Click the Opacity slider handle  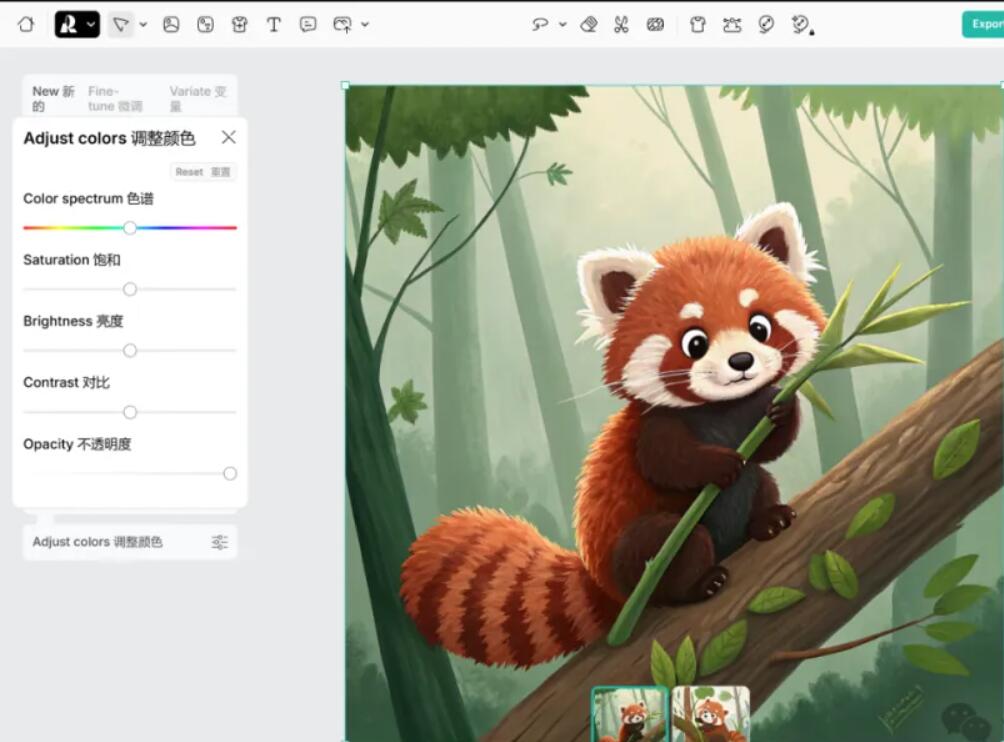point(230,473)
